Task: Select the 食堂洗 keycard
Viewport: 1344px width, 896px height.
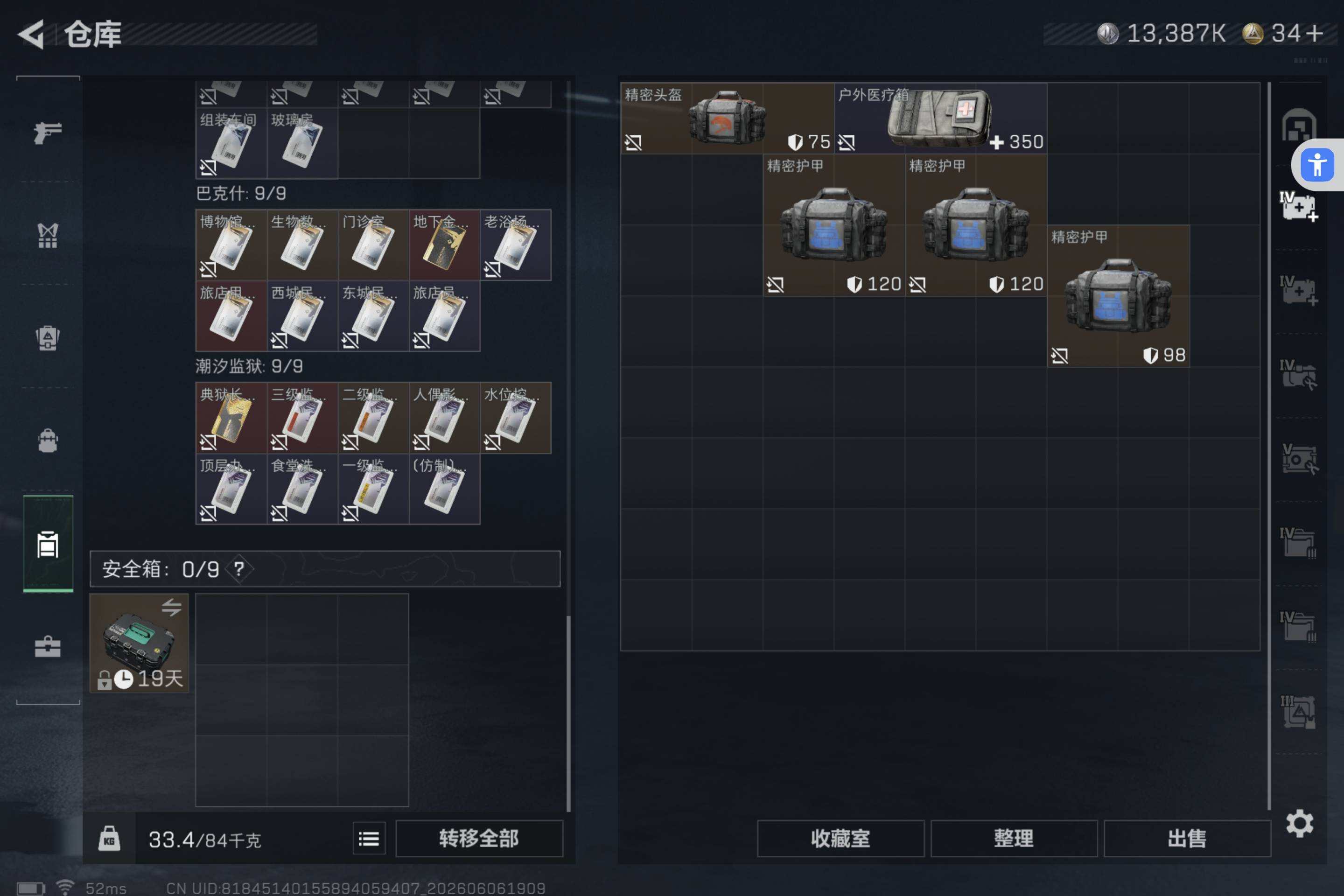Action: click(302, 489)
